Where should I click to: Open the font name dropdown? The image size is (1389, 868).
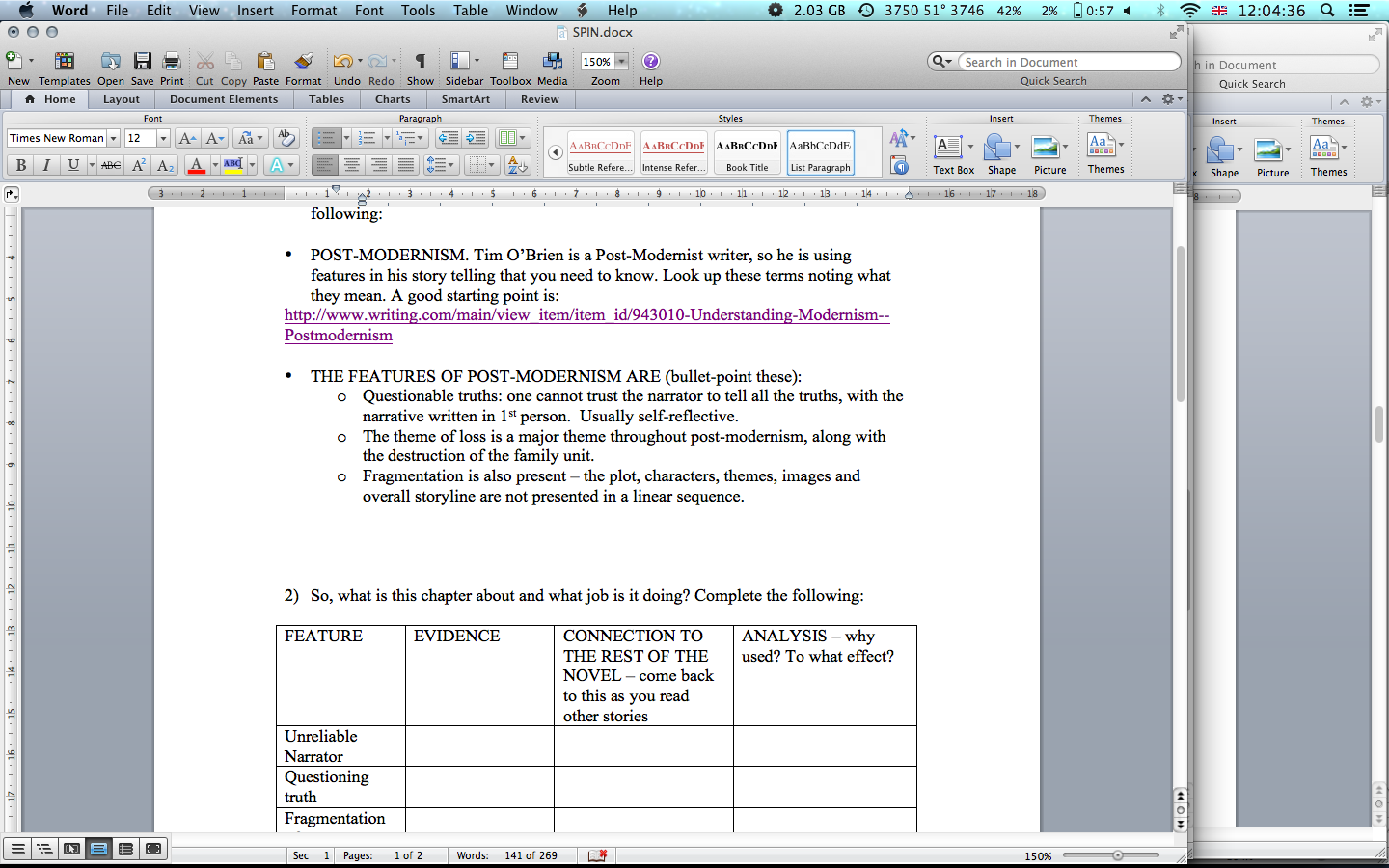point(113,138)
